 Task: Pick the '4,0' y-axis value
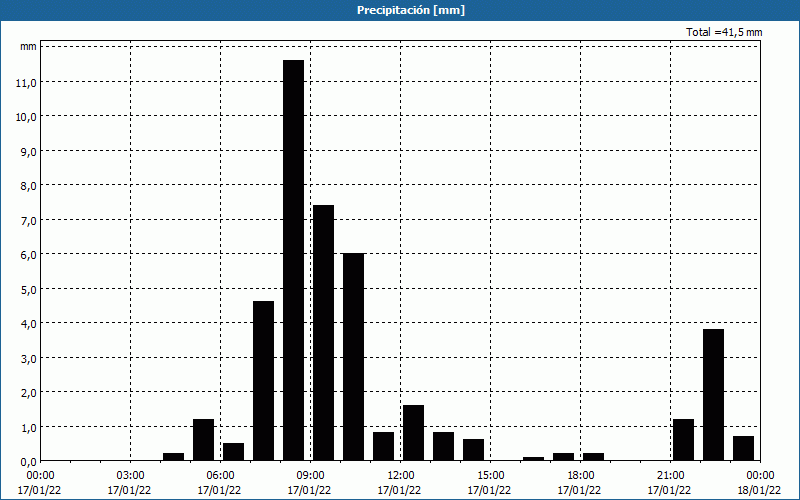[29, 323]
